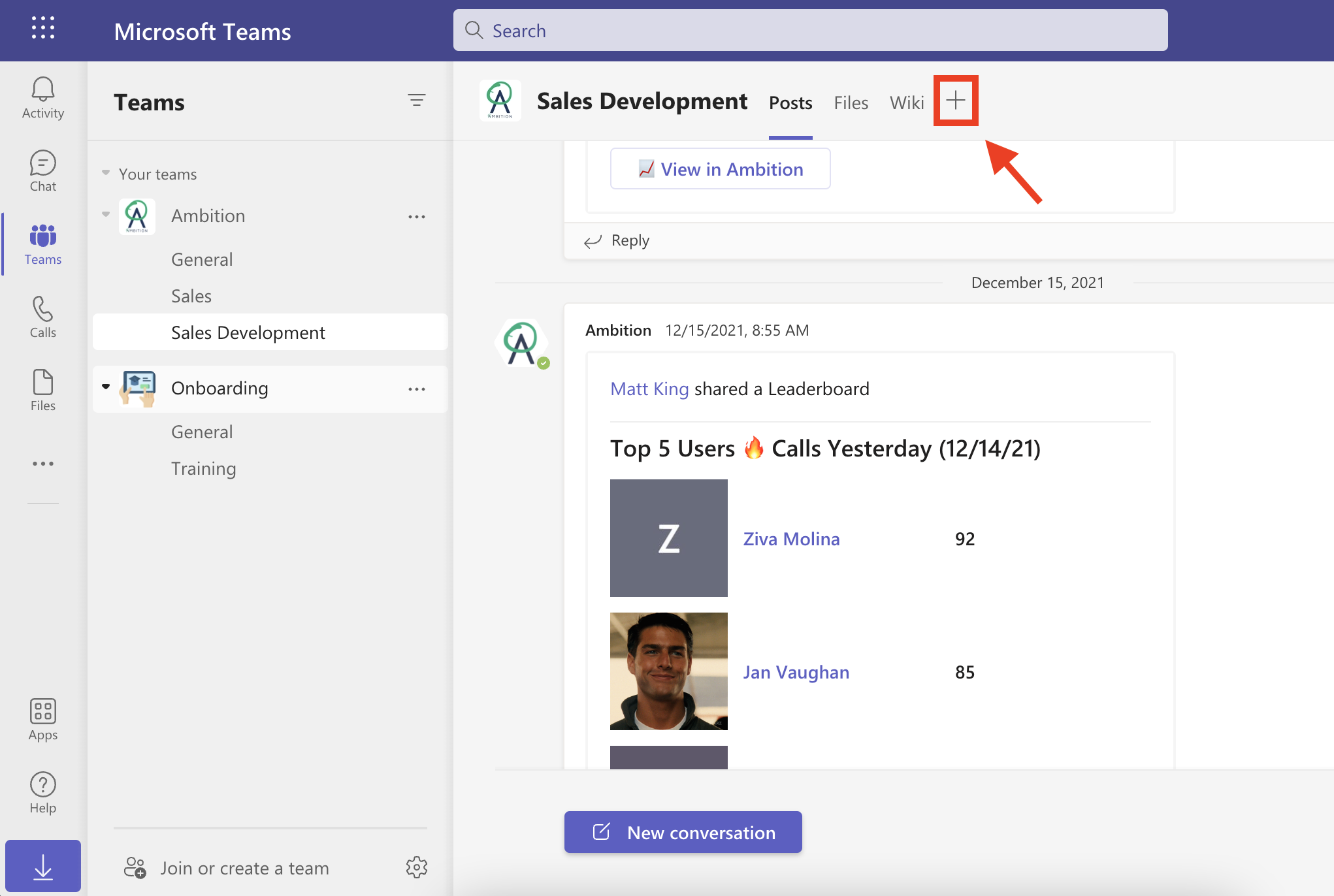Click download desktop app button

click(x=43, y=866)
